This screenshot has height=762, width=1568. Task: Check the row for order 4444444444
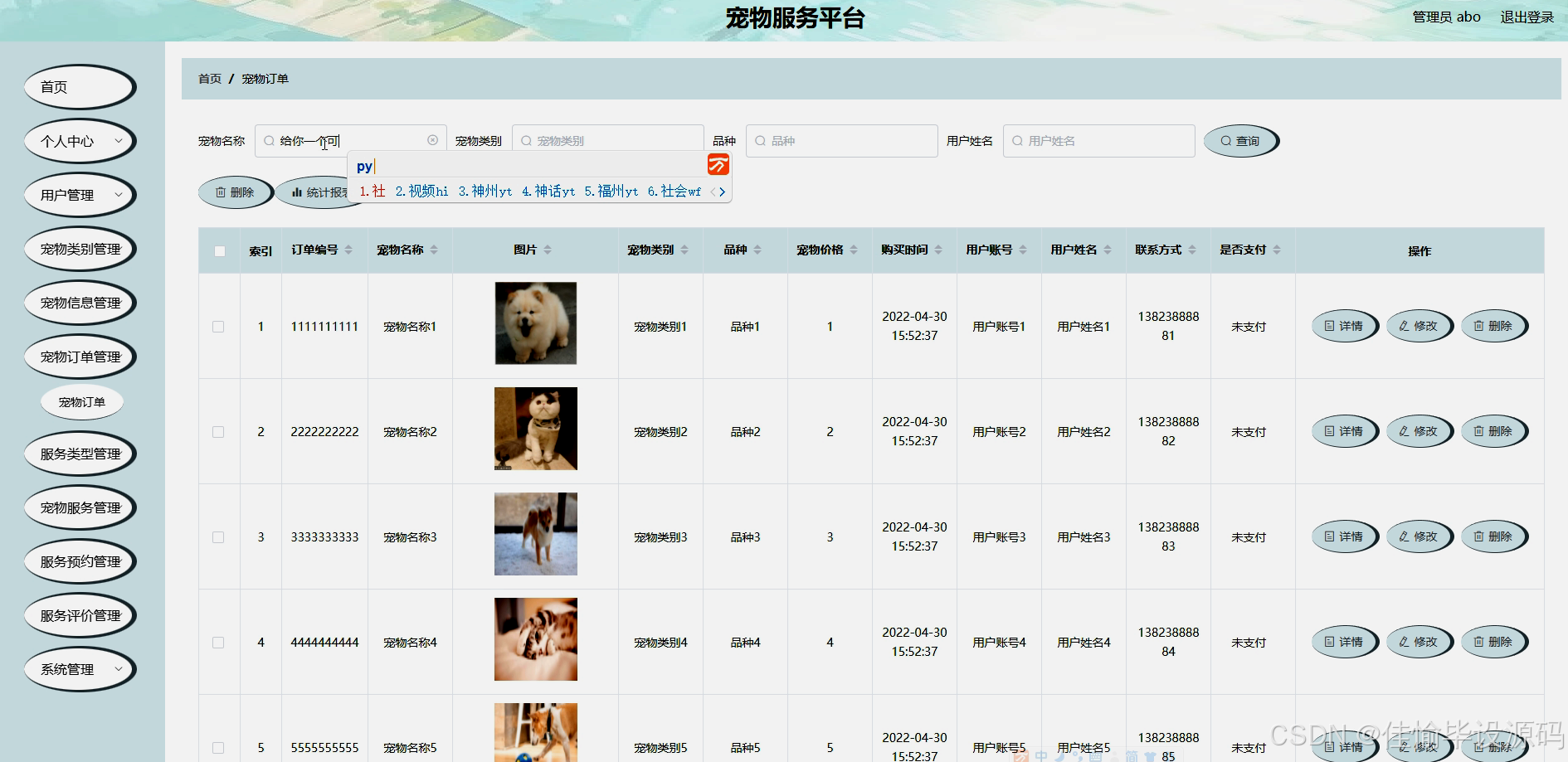coord(218,643)
